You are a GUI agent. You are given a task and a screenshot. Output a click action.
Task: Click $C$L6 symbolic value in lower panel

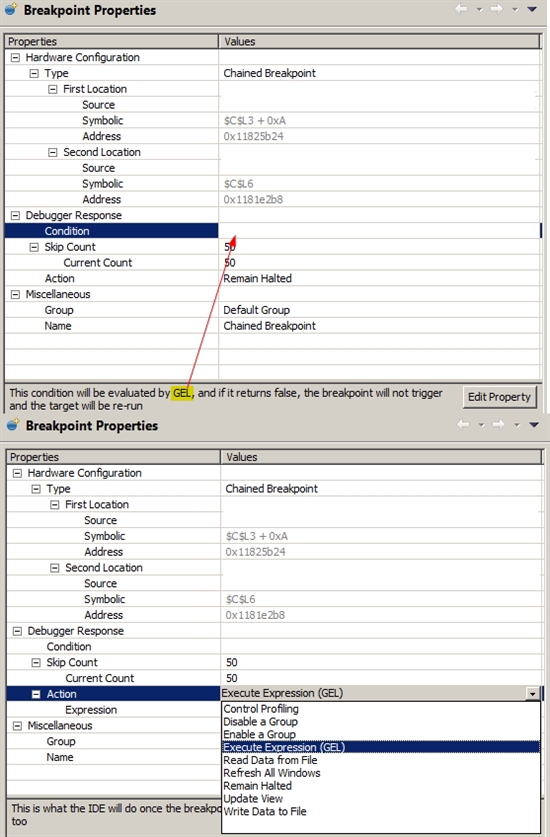point(240,599)
